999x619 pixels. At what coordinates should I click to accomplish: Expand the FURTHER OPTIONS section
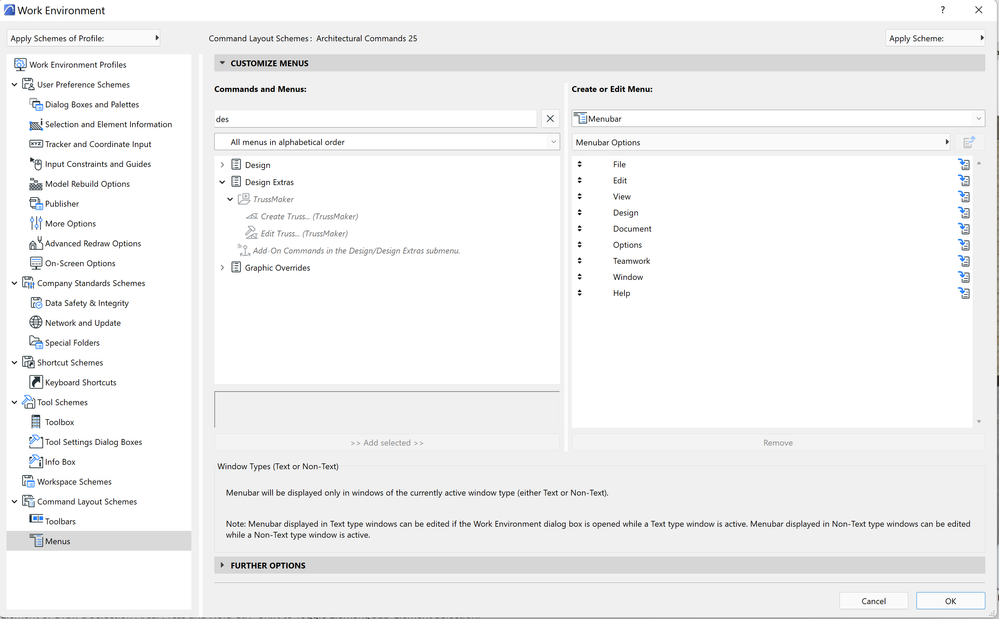point(222,565)
